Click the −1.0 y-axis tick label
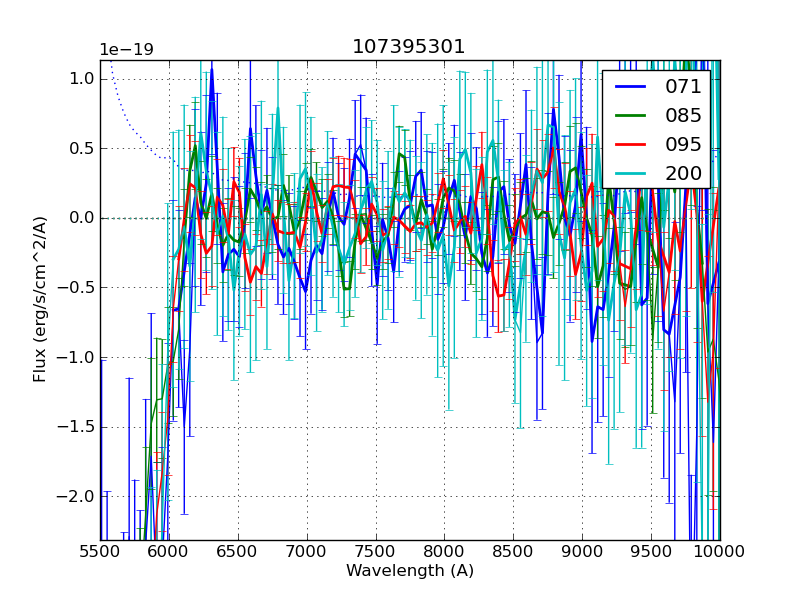 [x=76, y=357]
